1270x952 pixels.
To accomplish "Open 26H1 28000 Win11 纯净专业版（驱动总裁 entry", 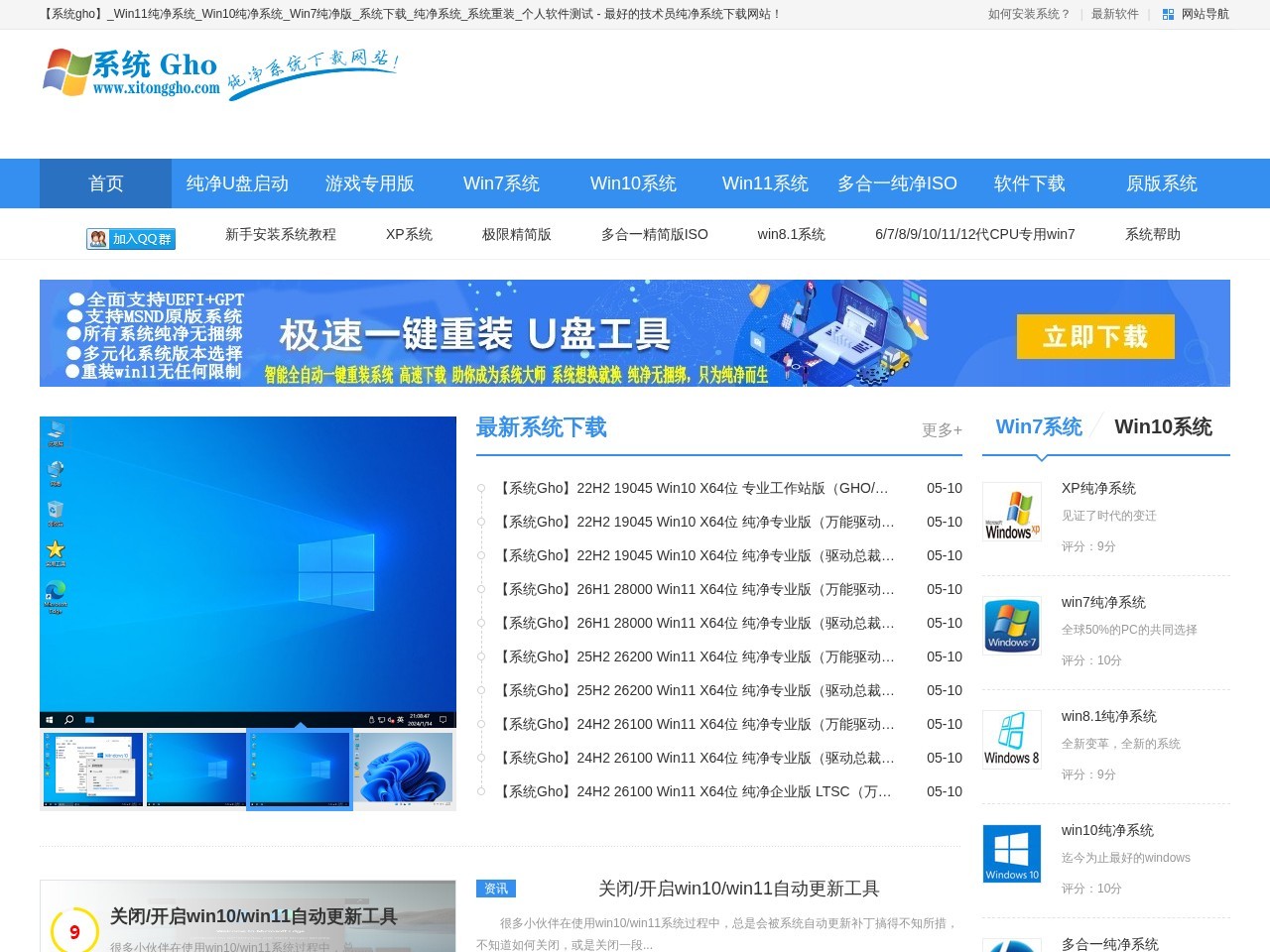I will coord(695,623).
